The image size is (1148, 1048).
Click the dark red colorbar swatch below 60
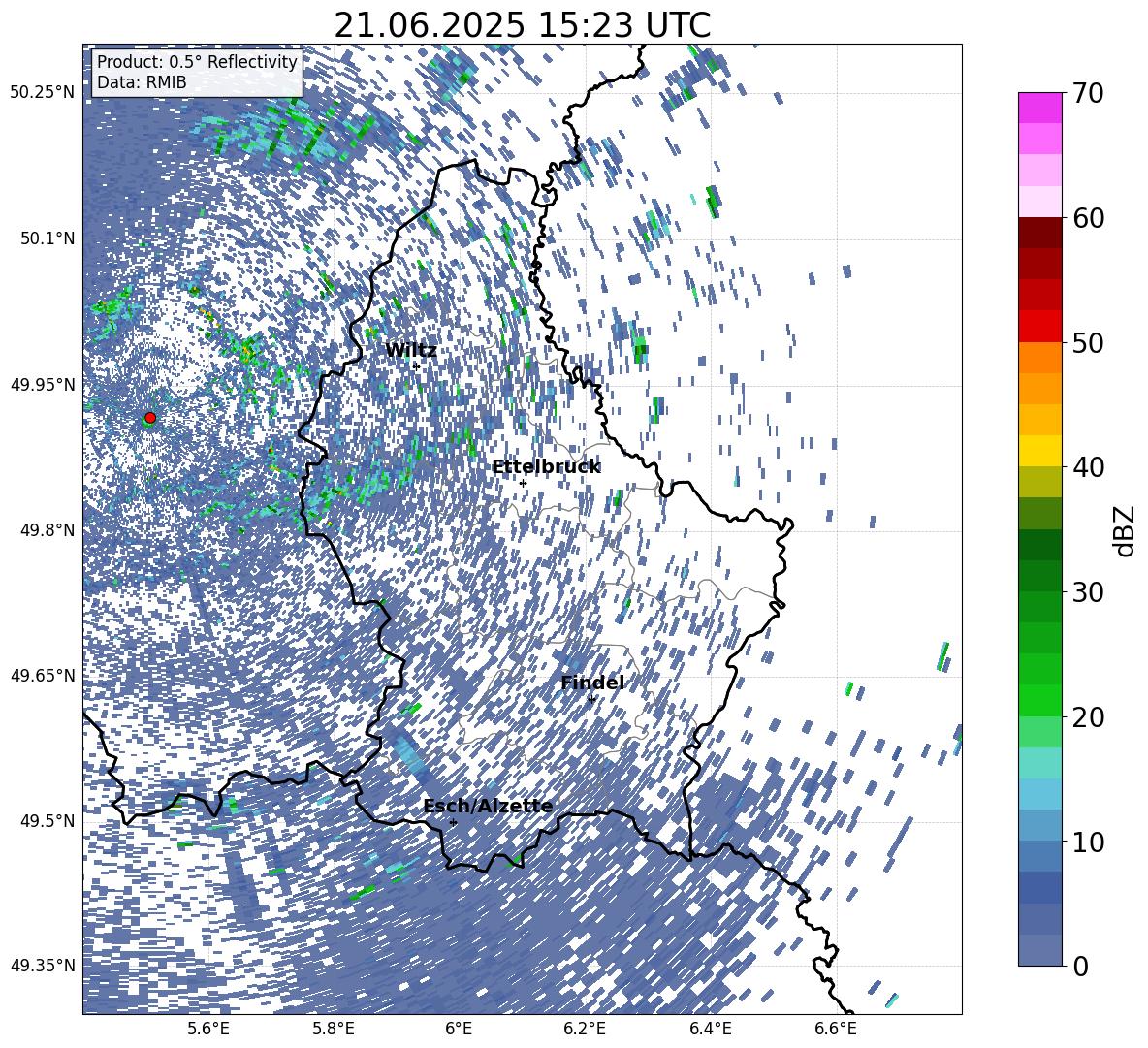click(1039, 233)
